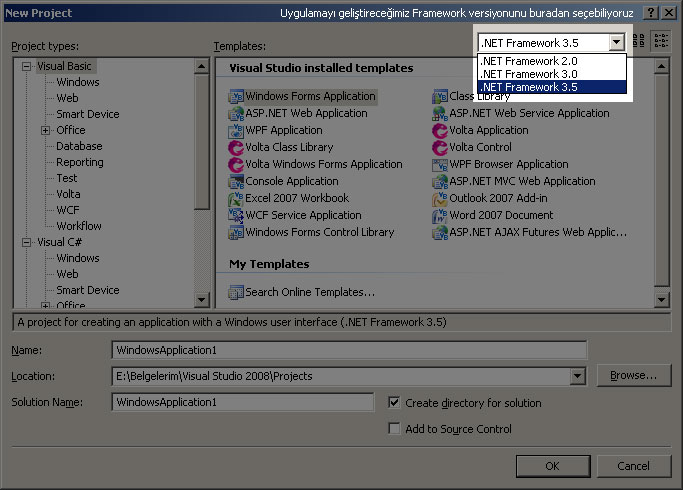Uncheck Create directory for solution
Screen dimensions: 683x490
(x=395, y=403)
